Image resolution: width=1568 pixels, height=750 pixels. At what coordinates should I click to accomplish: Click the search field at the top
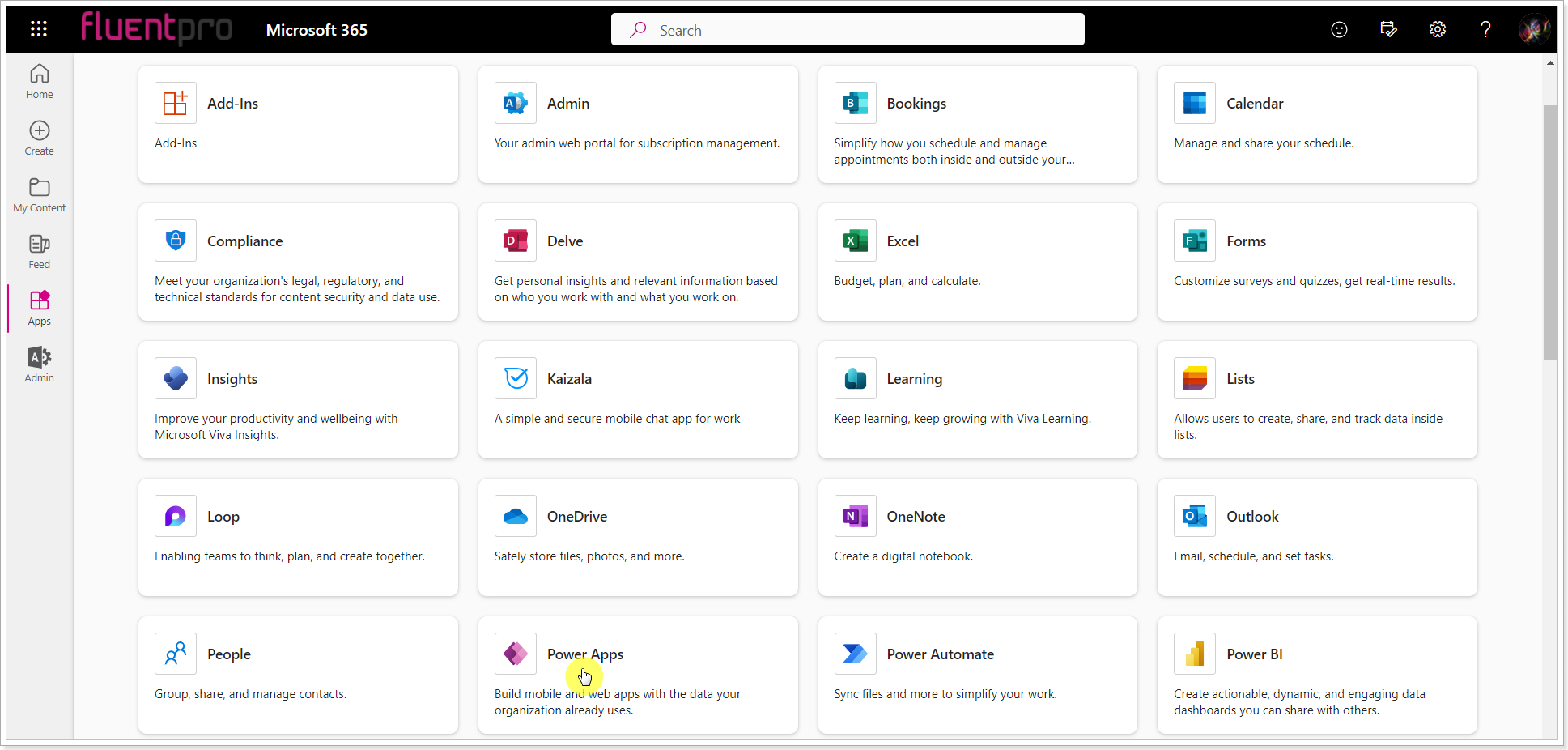pos(847,29)
